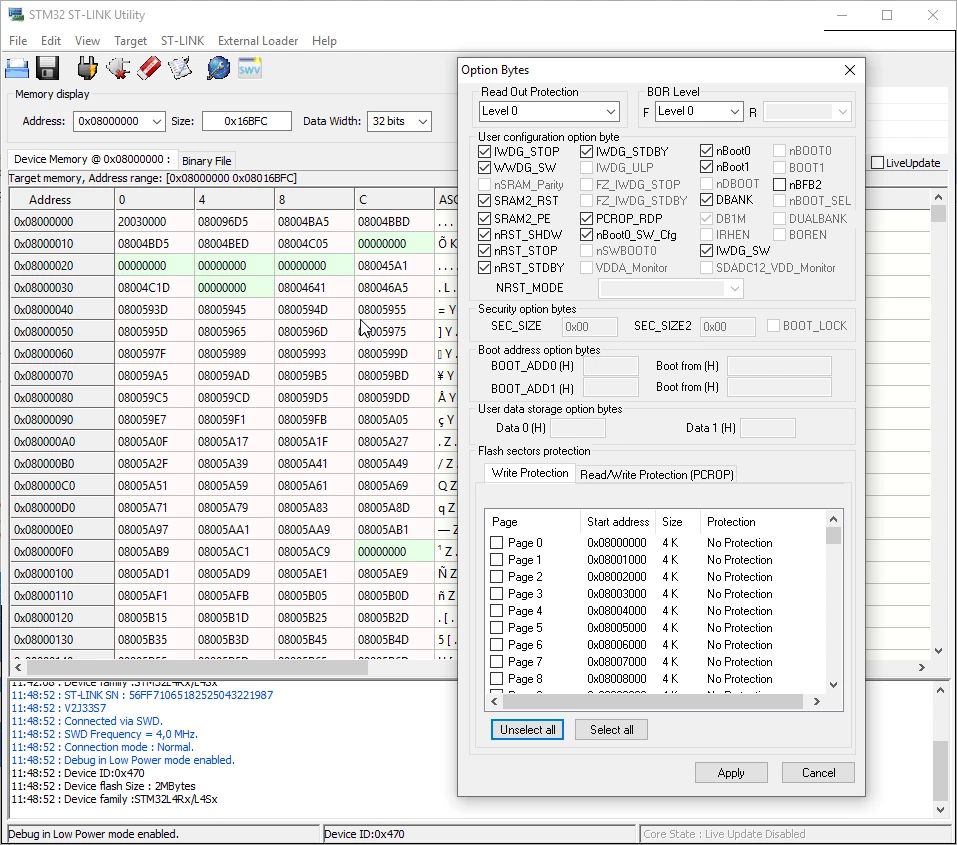This screenshot has height=845, width=957.
Task: Toggle the IWDG_SW checkbox
Action: pyautogui.click(x=707, y=250)
